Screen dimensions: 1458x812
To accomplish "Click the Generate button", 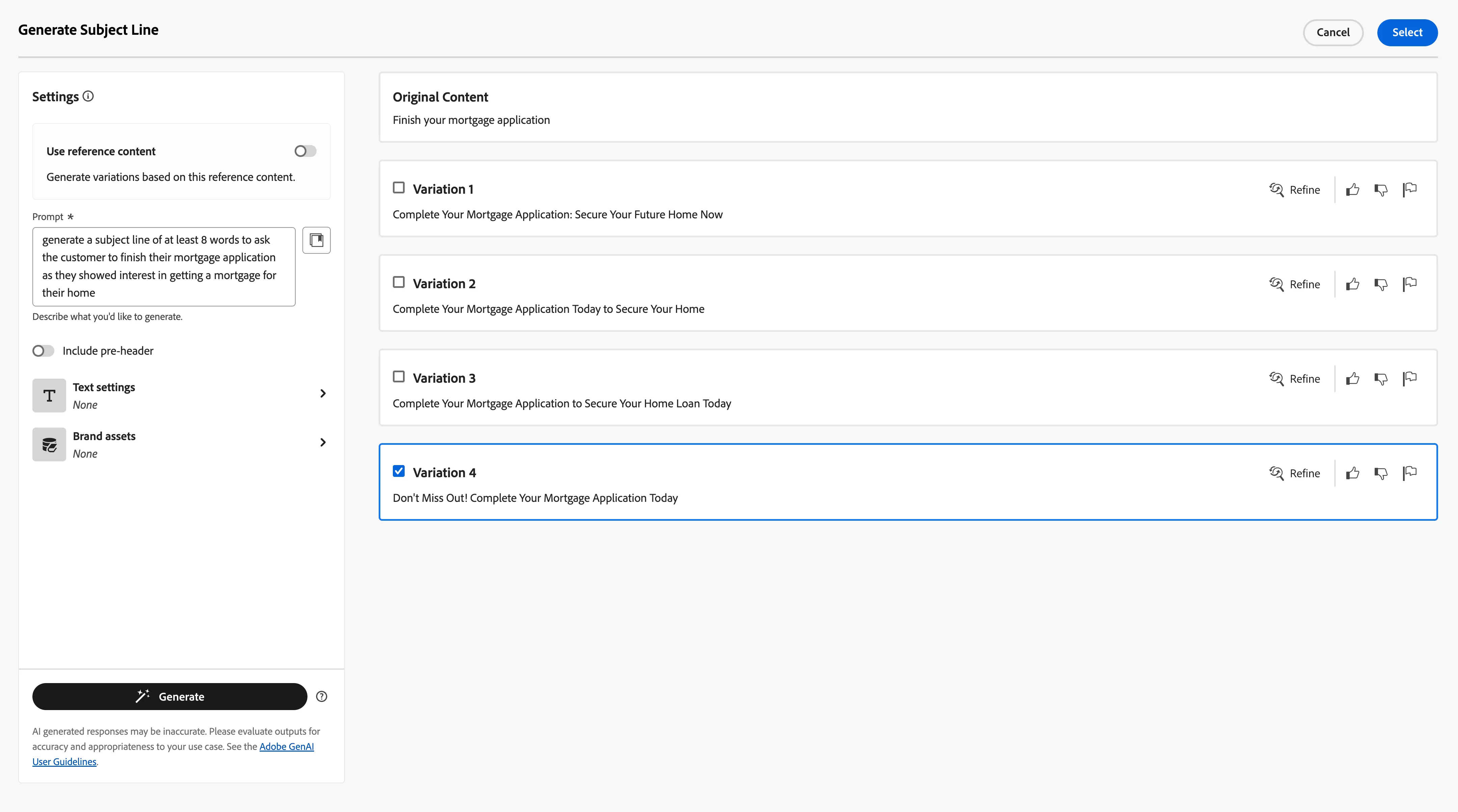I will pyautogui.click(x=170, y=697).
